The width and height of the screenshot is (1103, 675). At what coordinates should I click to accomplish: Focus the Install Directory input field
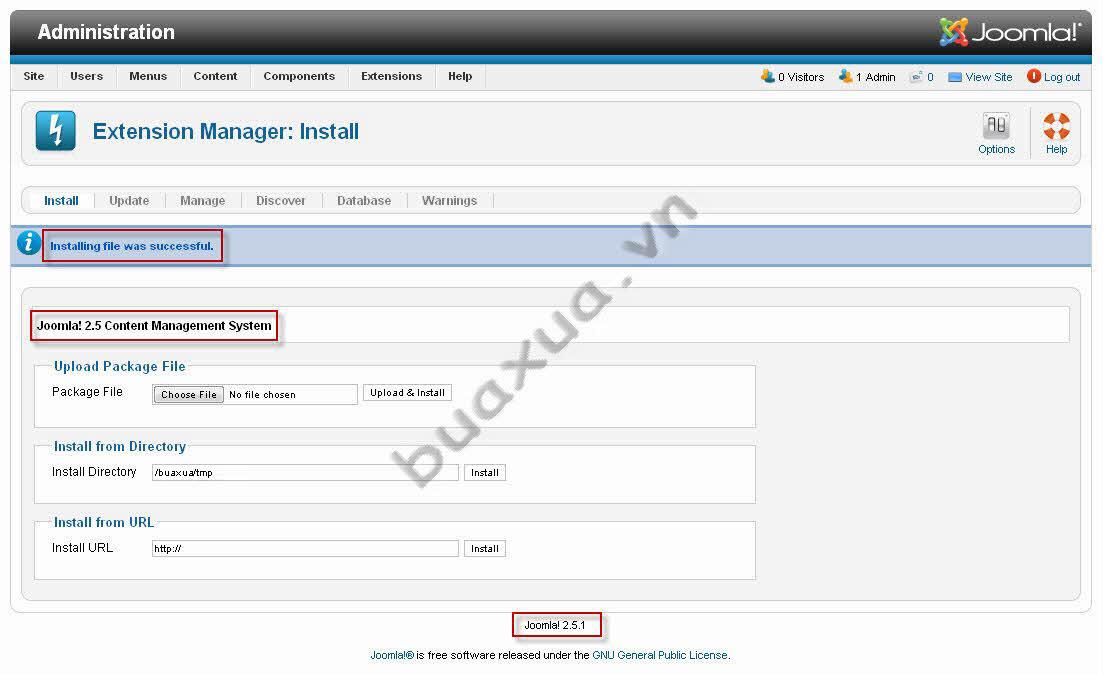tap(305, 472)
